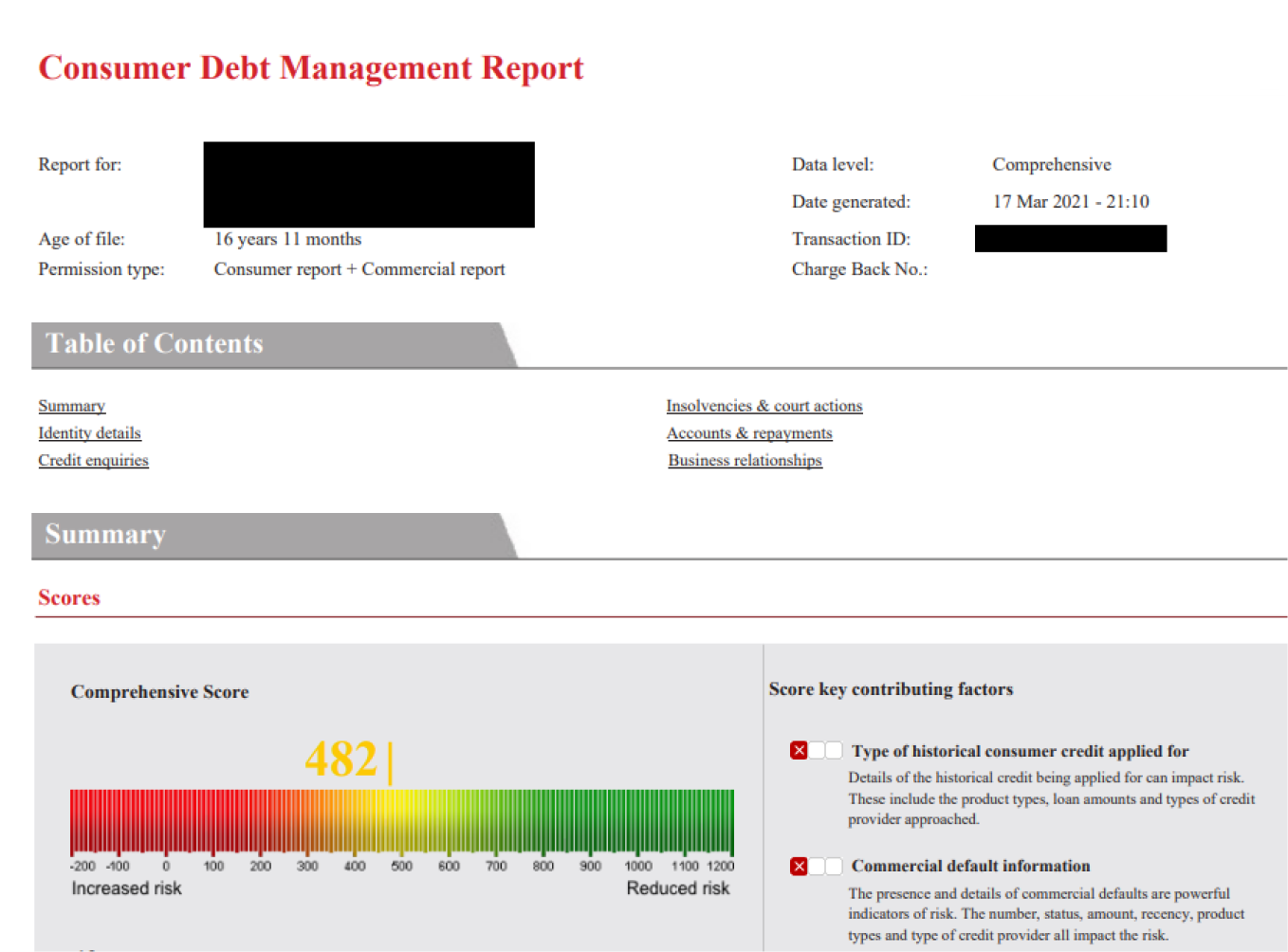Follow the Credit enquiries link

[x=93, y=461]
